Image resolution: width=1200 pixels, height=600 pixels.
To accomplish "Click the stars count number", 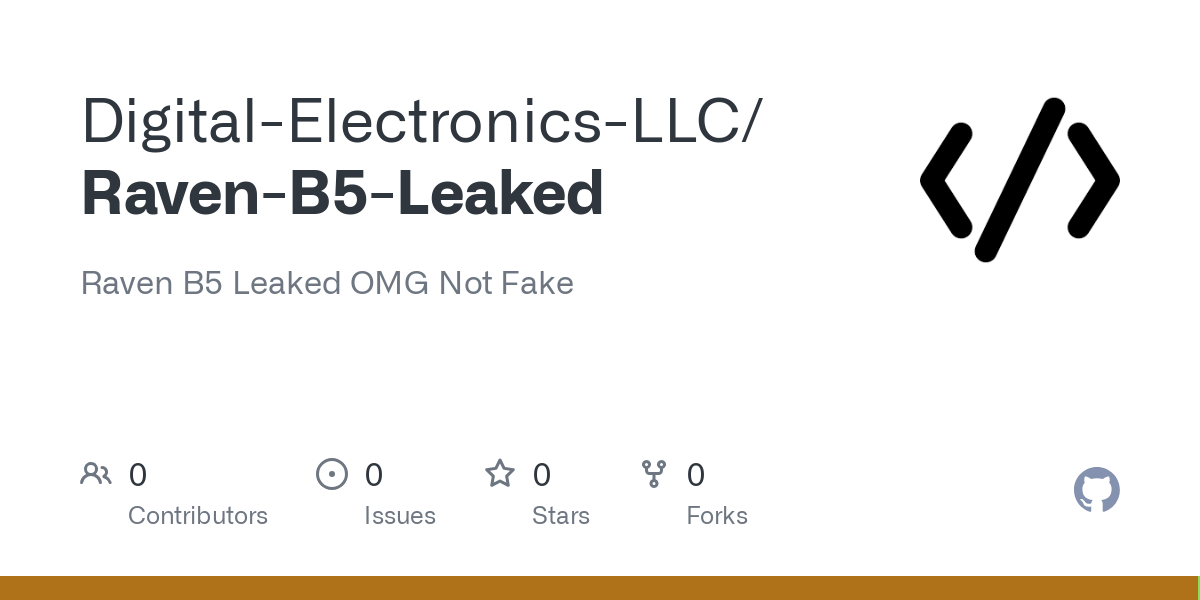I will 542,475.
